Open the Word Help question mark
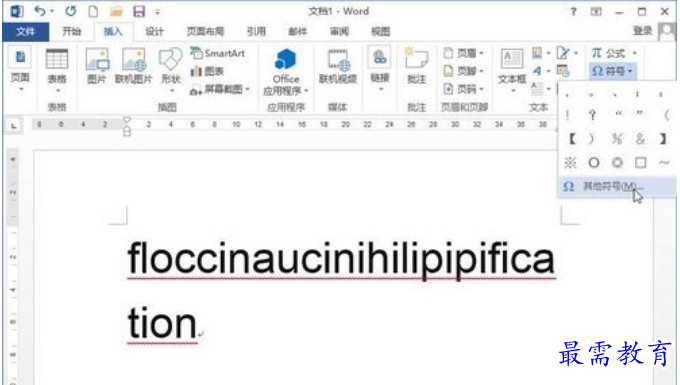The height and width of the screenshot is (385, 680). click(x=573, y=12)
